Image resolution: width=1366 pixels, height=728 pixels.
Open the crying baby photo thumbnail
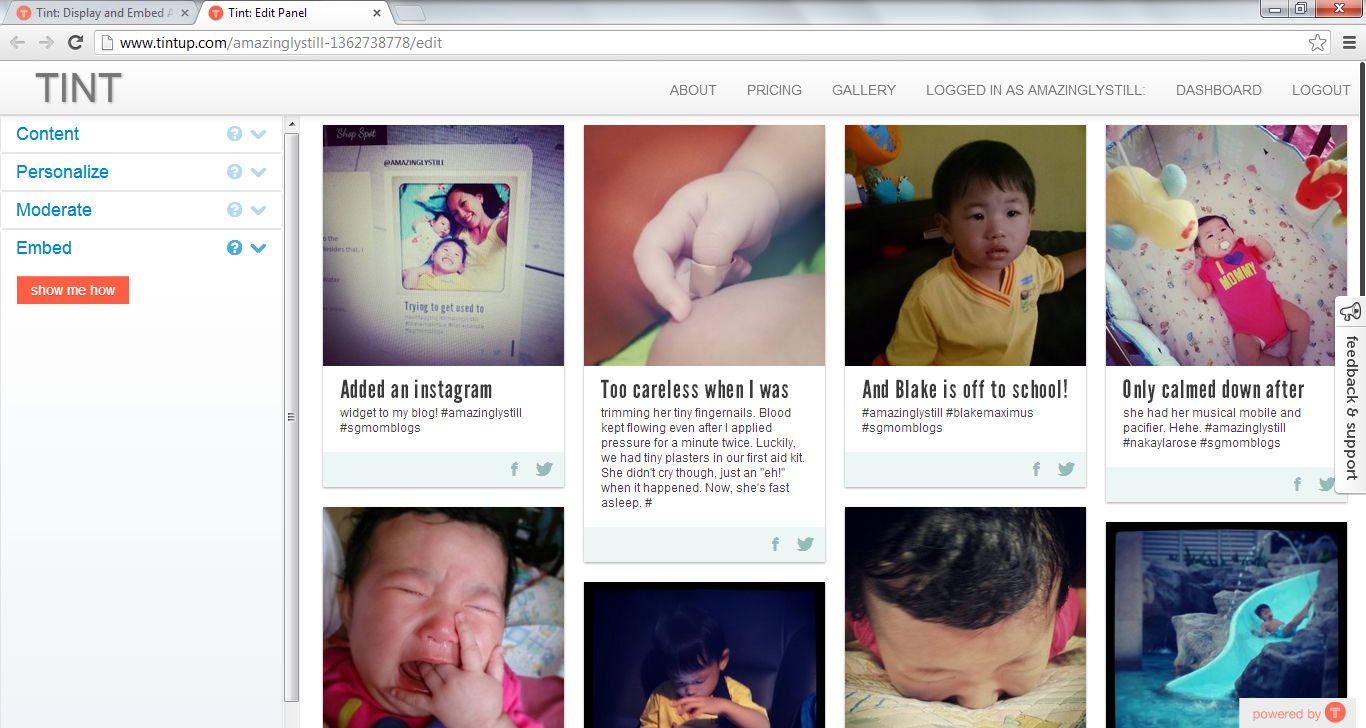443,617
